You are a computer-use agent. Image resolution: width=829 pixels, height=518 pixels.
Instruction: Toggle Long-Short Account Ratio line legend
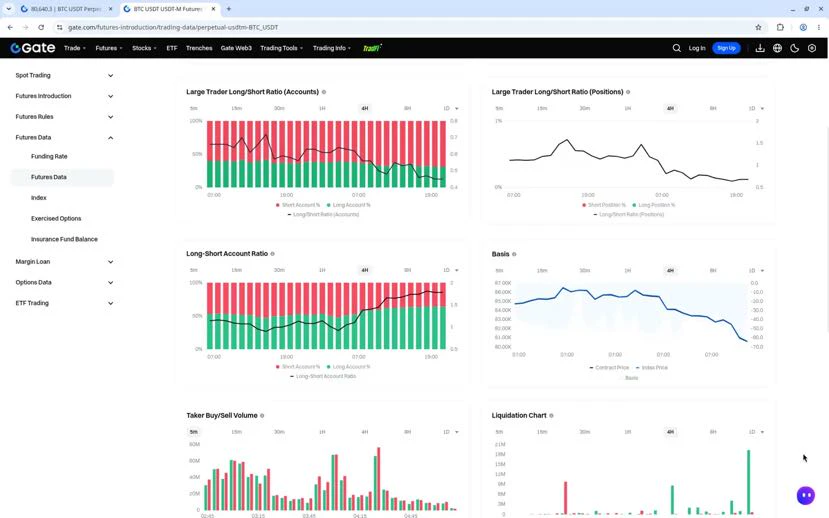tap(324, 376)
